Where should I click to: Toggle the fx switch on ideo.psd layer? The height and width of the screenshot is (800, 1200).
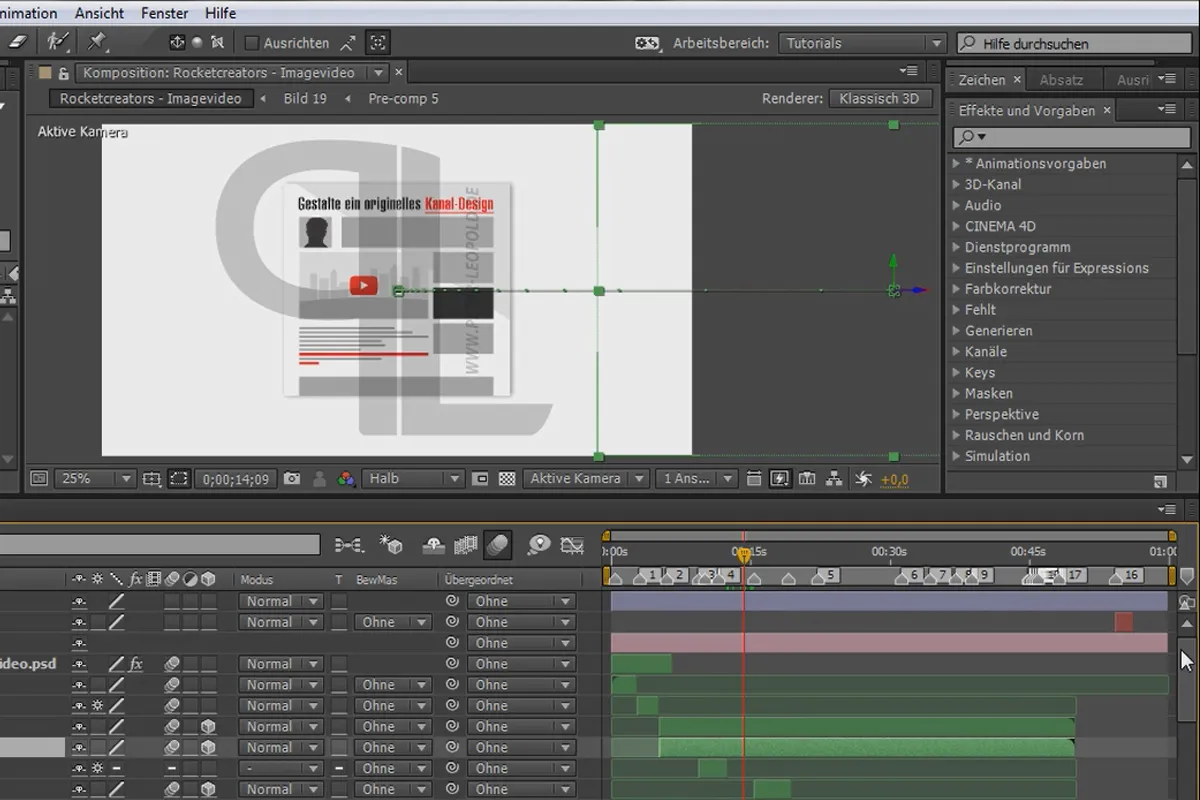pos(136,664)
